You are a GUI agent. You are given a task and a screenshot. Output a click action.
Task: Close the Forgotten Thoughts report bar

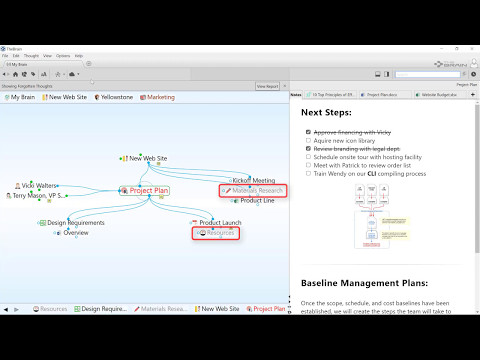point(285,86)
